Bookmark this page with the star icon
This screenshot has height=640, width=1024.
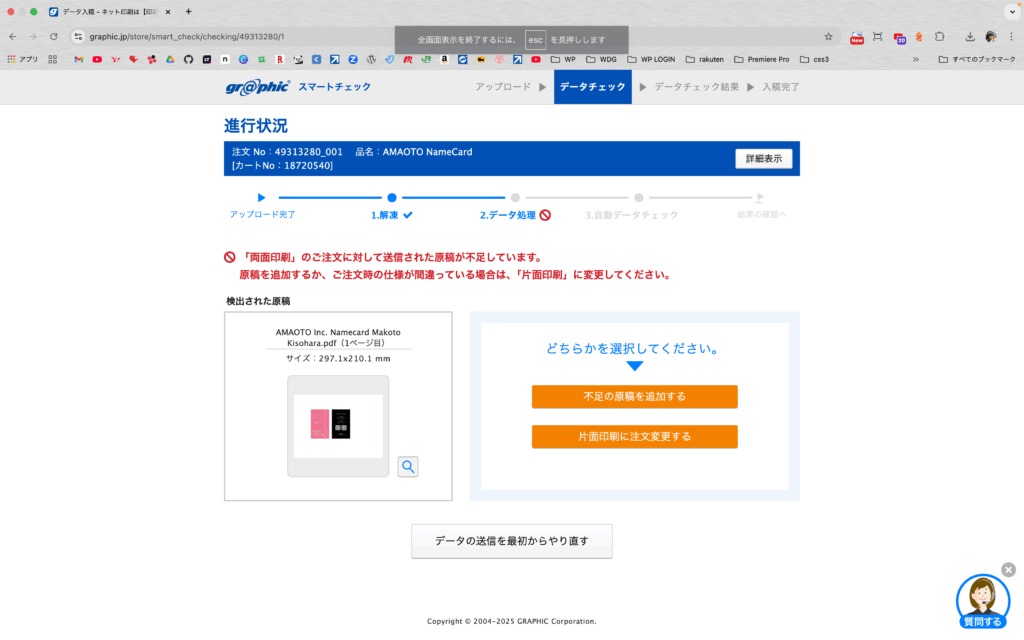(828, 36)
